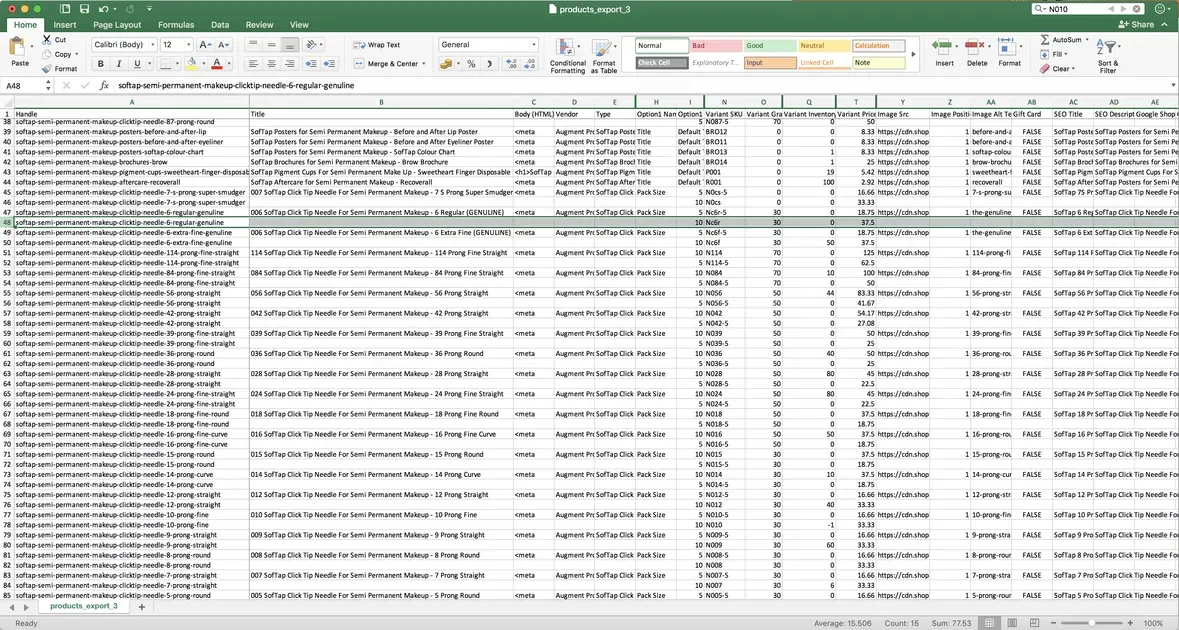Screen dimensions: 1179x630
Task: Click the Clear icon in the ribbon
Action: tap(1043, 68)
